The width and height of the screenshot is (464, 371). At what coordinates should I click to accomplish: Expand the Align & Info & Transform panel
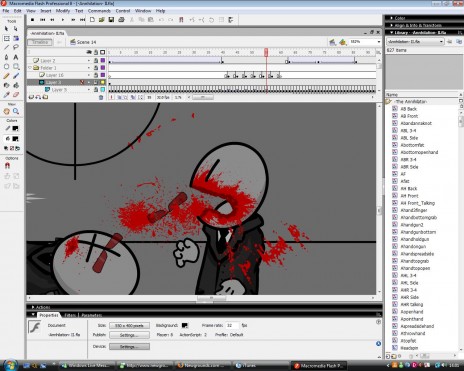coord(391,25)
